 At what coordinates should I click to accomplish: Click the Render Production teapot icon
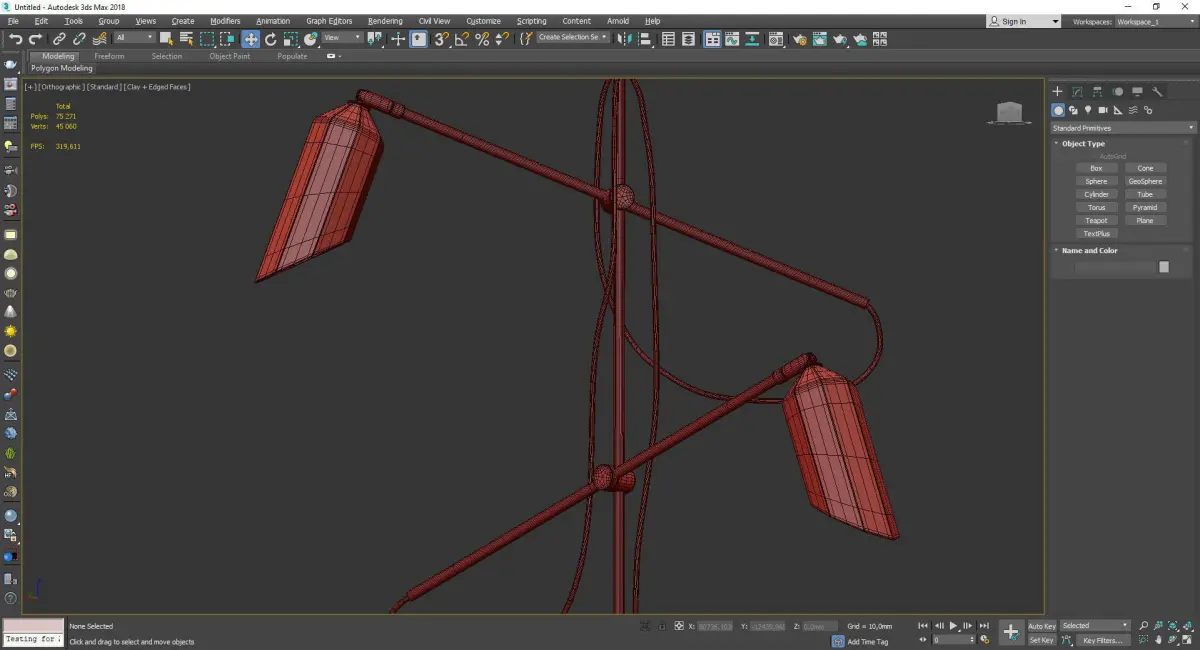(x=840, y=39)
